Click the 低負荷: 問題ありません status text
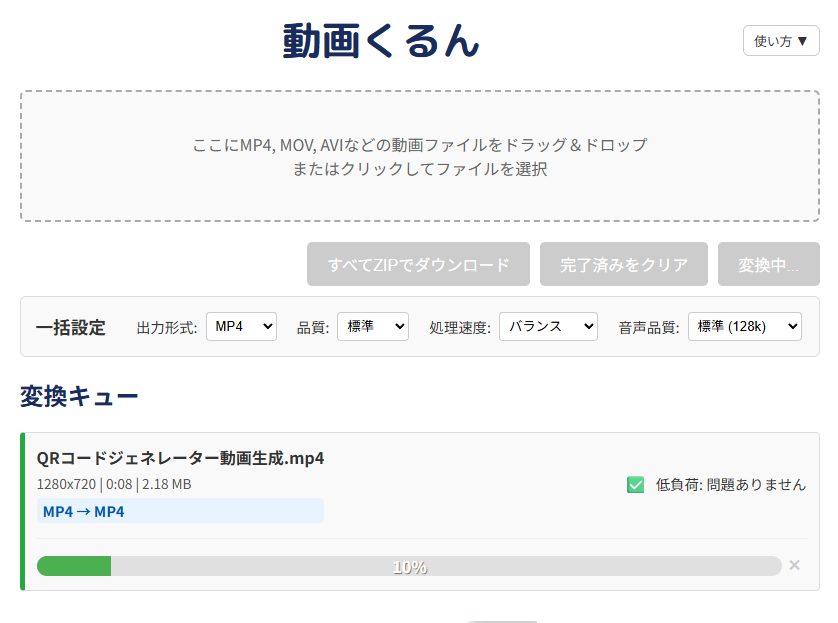The width and height of the screenshot is (838, 623). (731, 485)
